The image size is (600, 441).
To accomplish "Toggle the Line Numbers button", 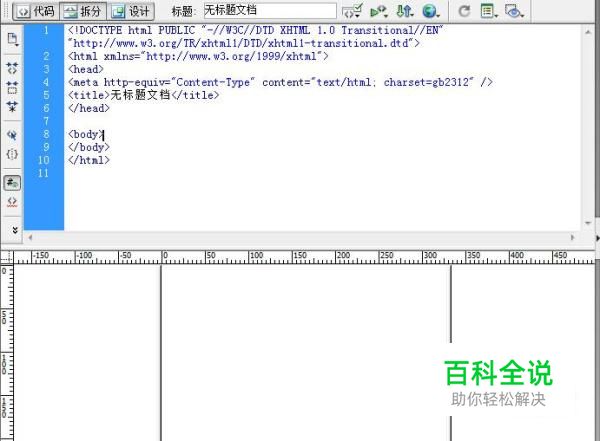I will (12, 183).
